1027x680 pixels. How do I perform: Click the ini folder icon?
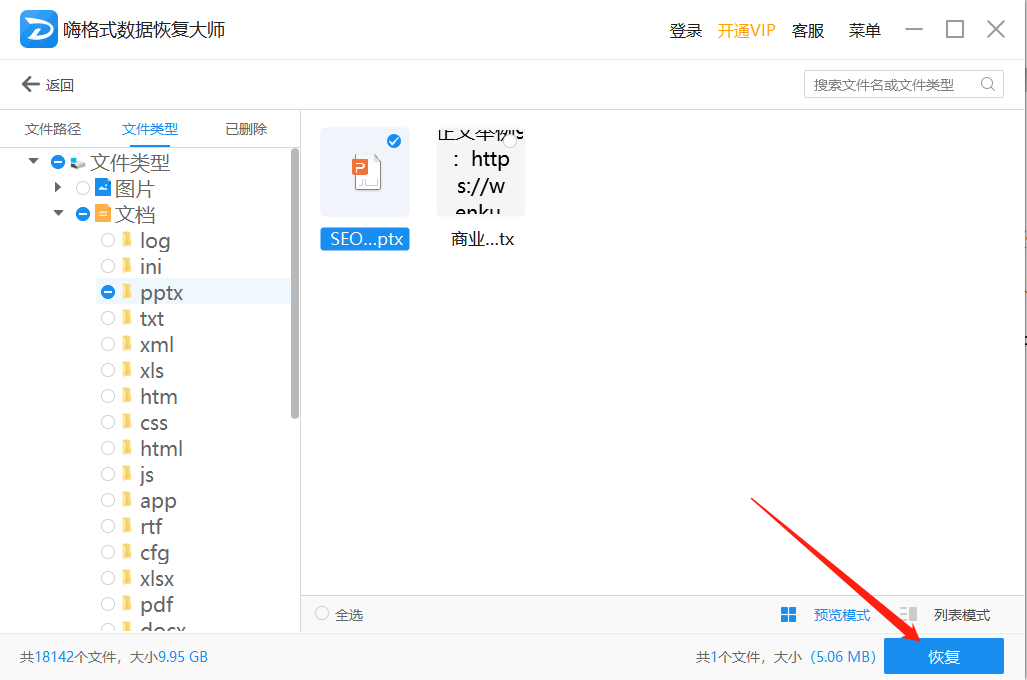click(x=127, y=266)
